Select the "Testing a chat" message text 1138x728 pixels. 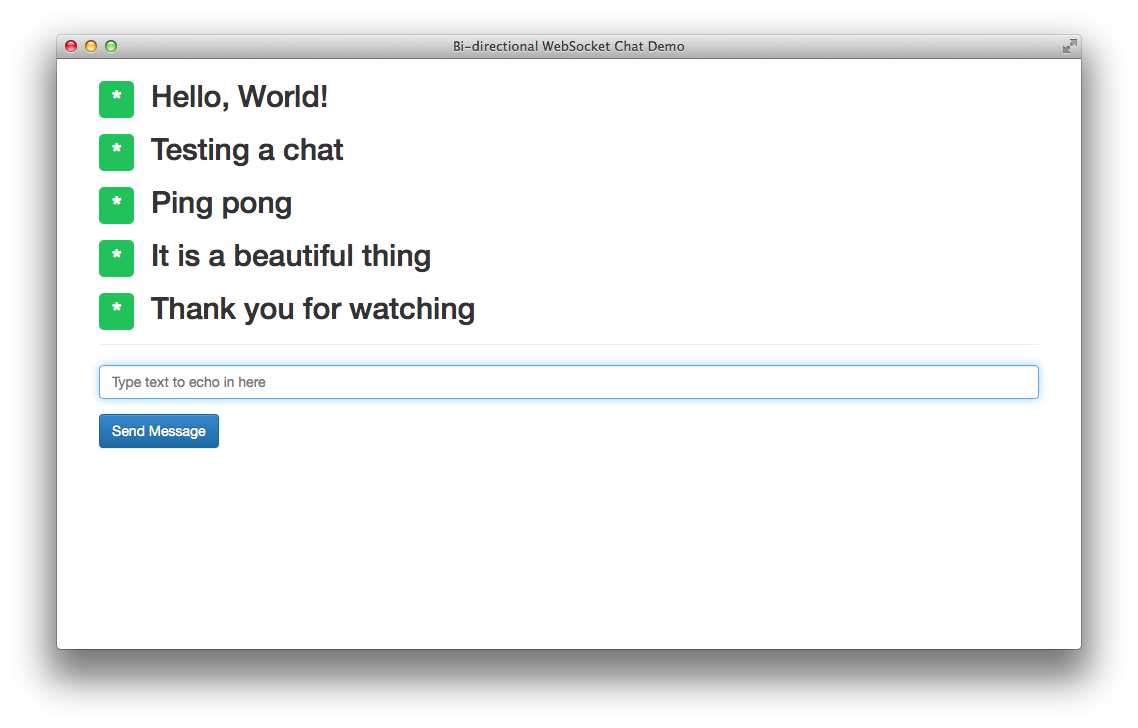click(x=247, y=150)
